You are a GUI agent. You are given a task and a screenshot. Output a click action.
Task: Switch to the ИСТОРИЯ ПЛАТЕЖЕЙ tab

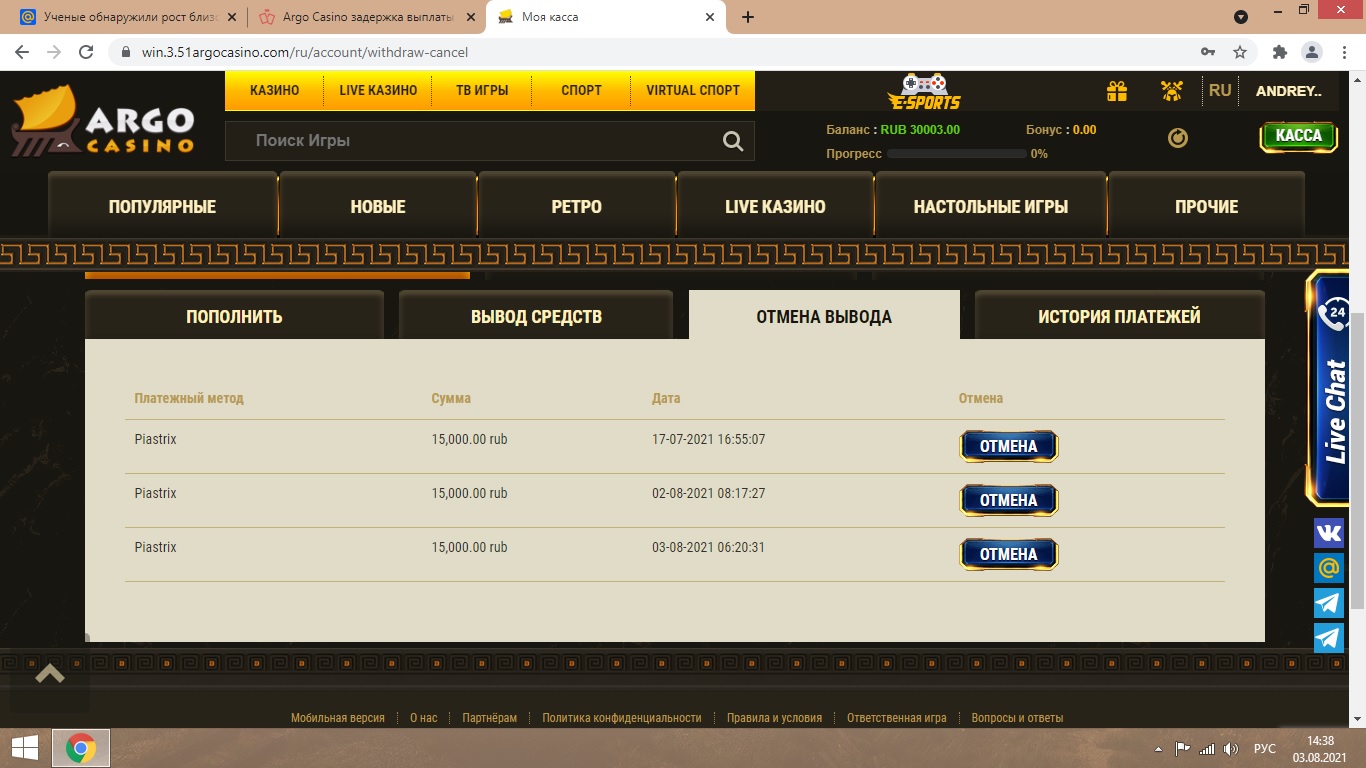(1119, 316)
